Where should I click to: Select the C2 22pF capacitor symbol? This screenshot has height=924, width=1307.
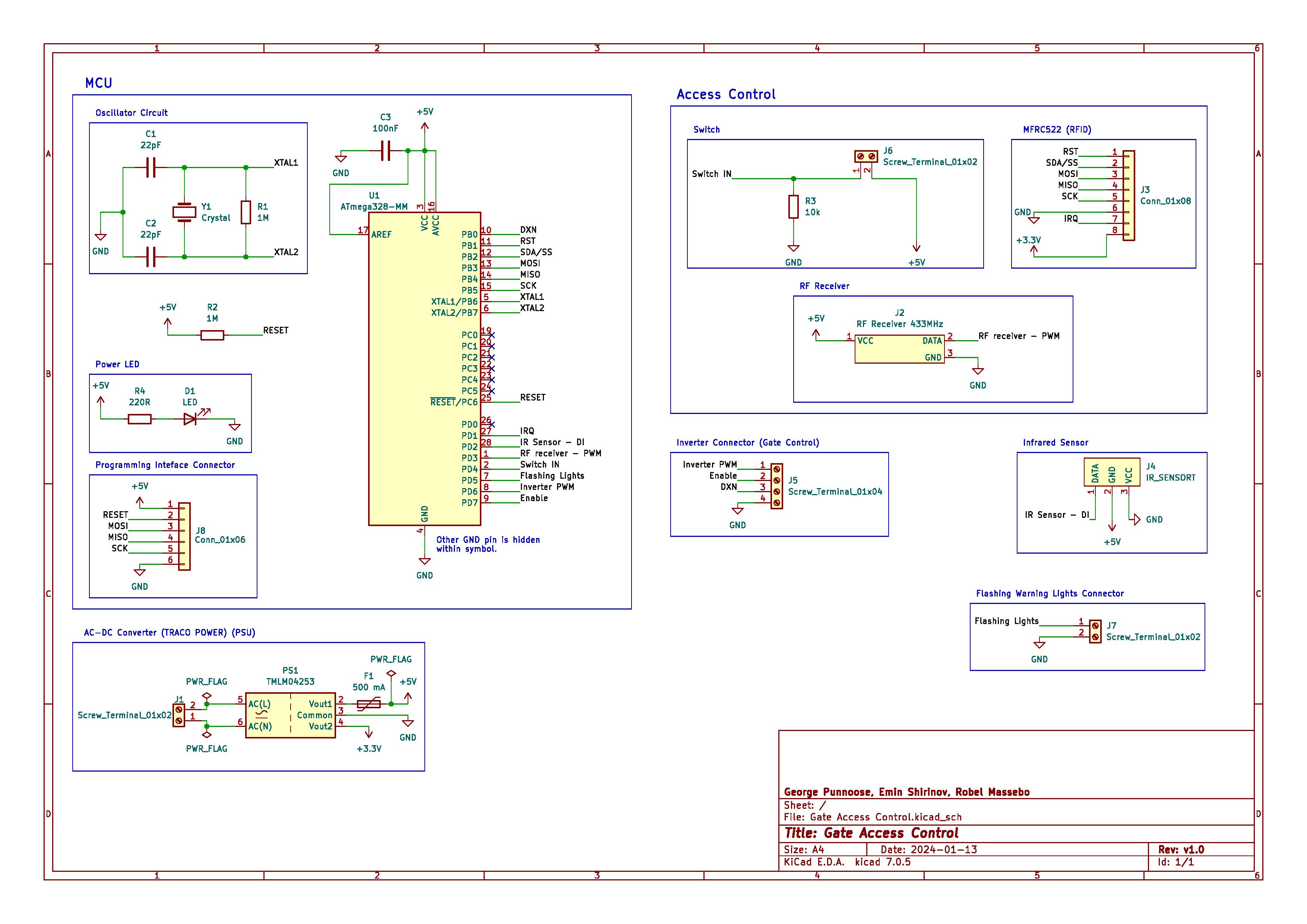(151, 257)
